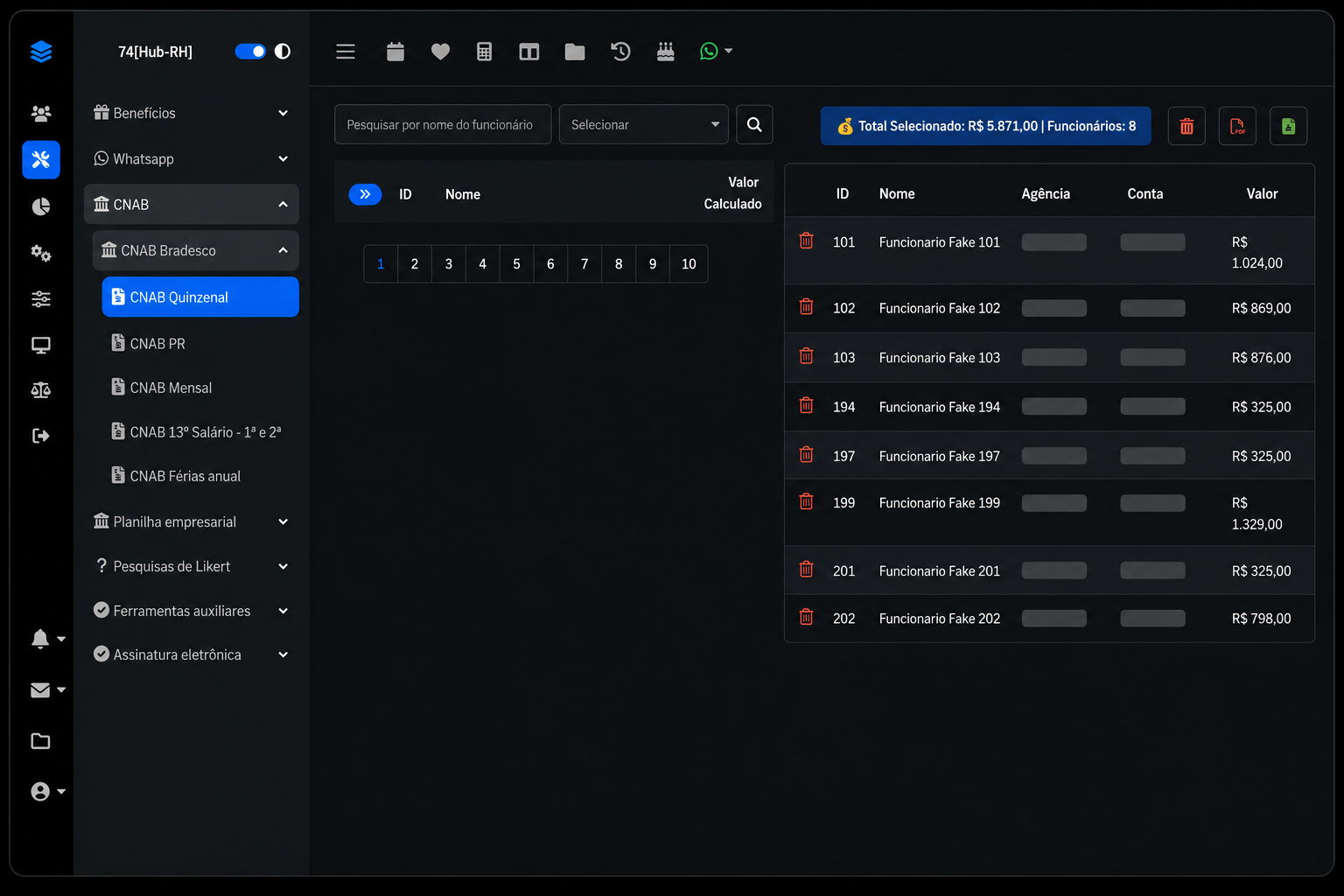Viewport: 1344px width, 896px height.
Task: Select the tools wrench sidebar icon
Action: (41, 159)
